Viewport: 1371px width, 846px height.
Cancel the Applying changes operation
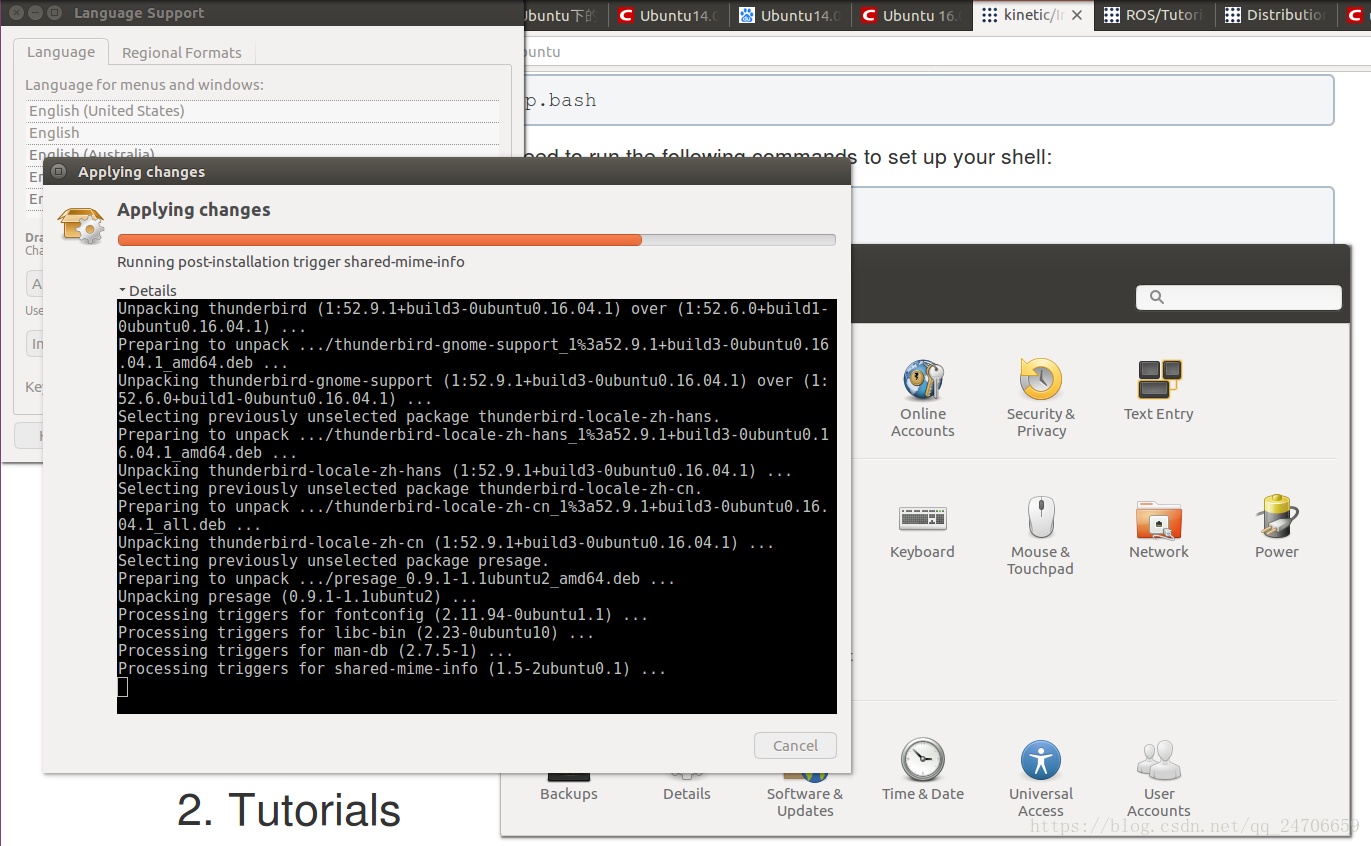[795, 746]
